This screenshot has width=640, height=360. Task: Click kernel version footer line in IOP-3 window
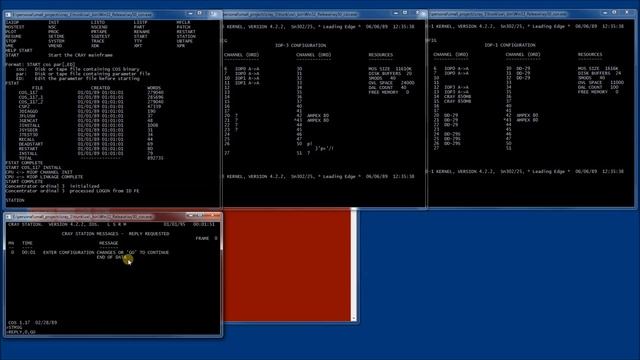point(319,177)
